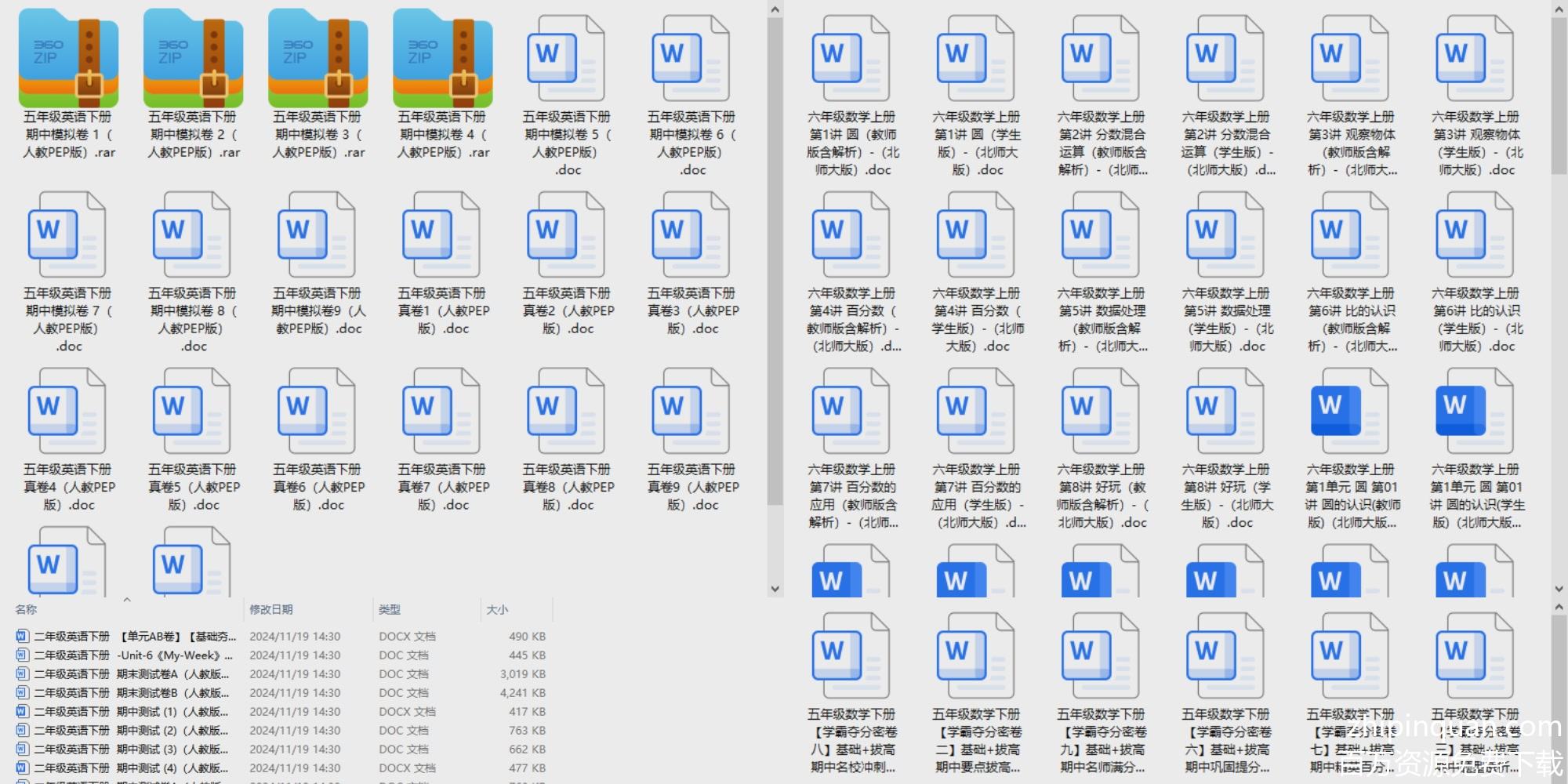1568x784 pixels.
Task: Click the 五年级英语下册 真卷6 document icon
Action: [x=317, y=412]
